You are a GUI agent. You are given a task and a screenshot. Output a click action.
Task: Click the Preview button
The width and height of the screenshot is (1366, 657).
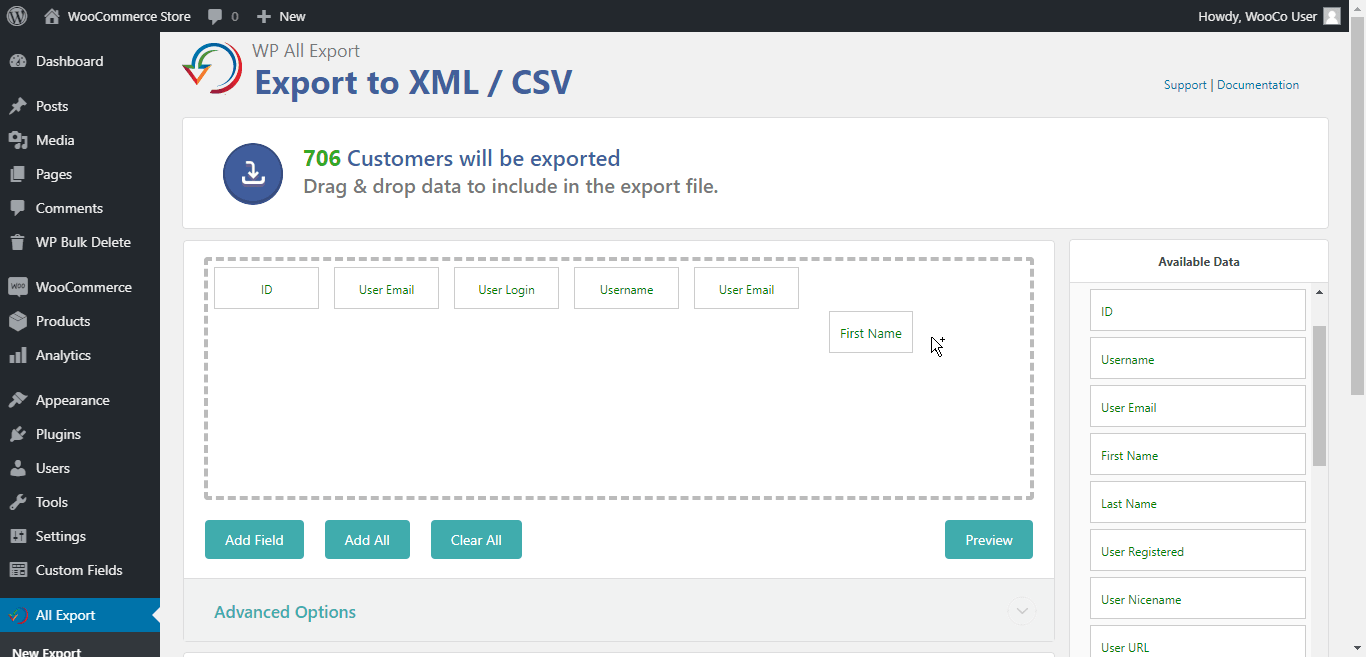(x=989, y=540)
